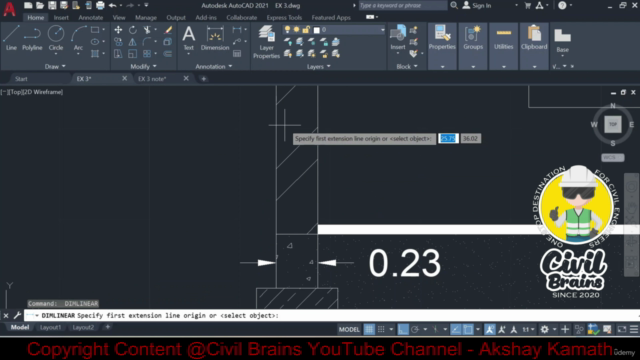Toggle object snap tracking in status bar
Image resolution: width=640 pixels, height=360 pixels.
(x=456, y=329)
